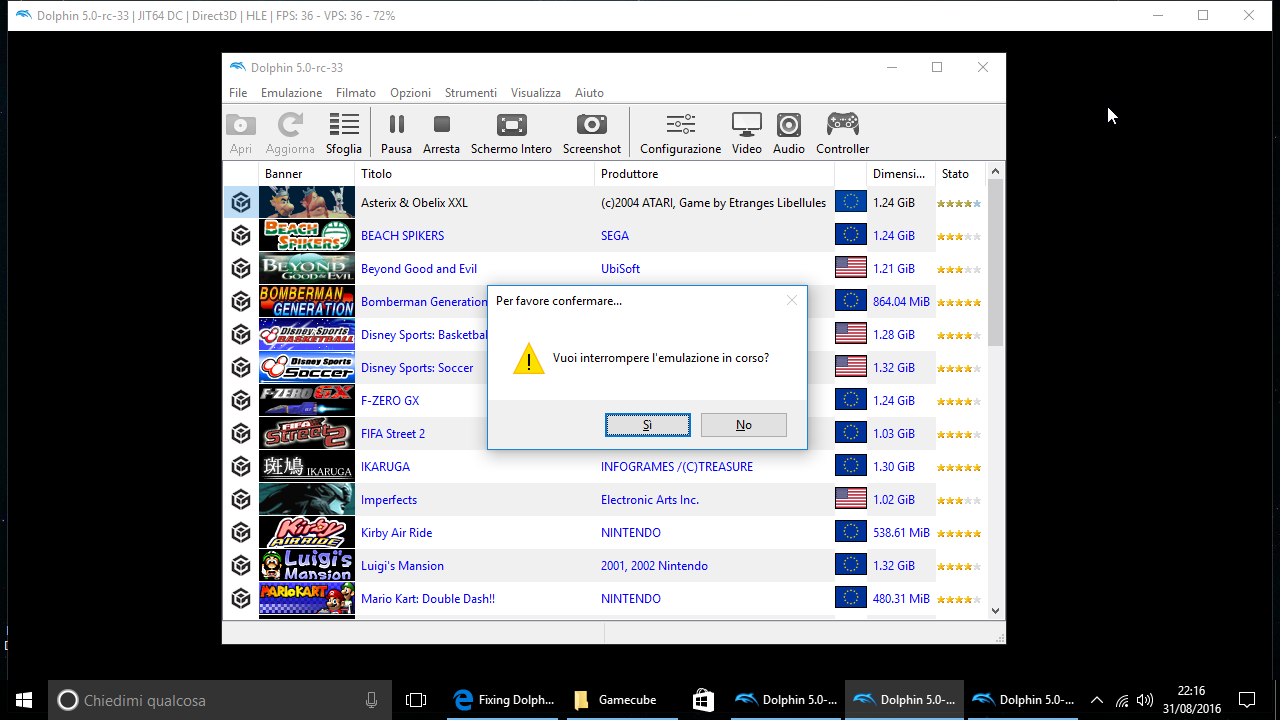Click the Kirby Air Ride banner thumbnail

tap(307, 533)
